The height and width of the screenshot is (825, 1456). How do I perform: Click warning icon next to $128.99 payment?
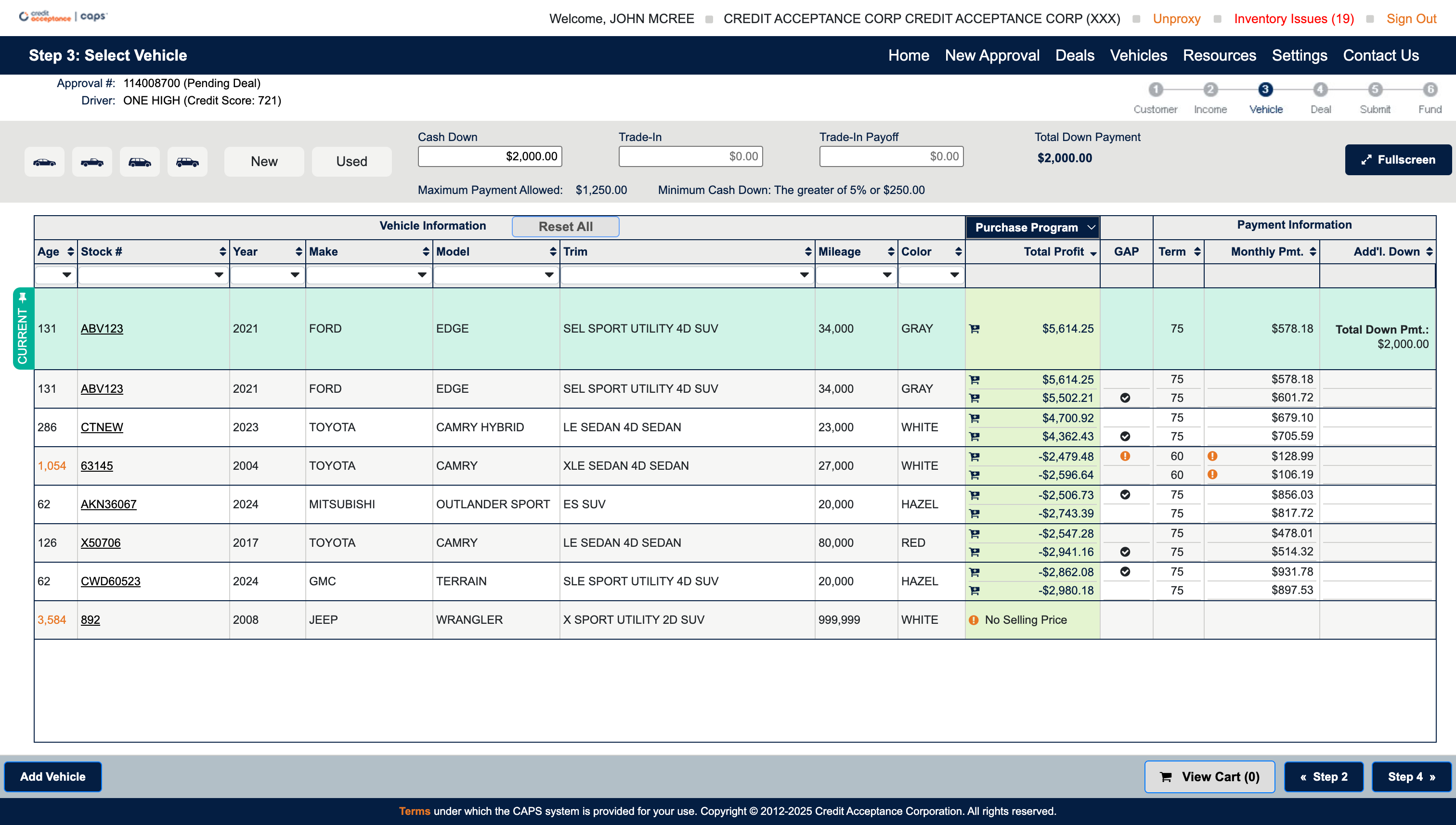point(1212,456)
